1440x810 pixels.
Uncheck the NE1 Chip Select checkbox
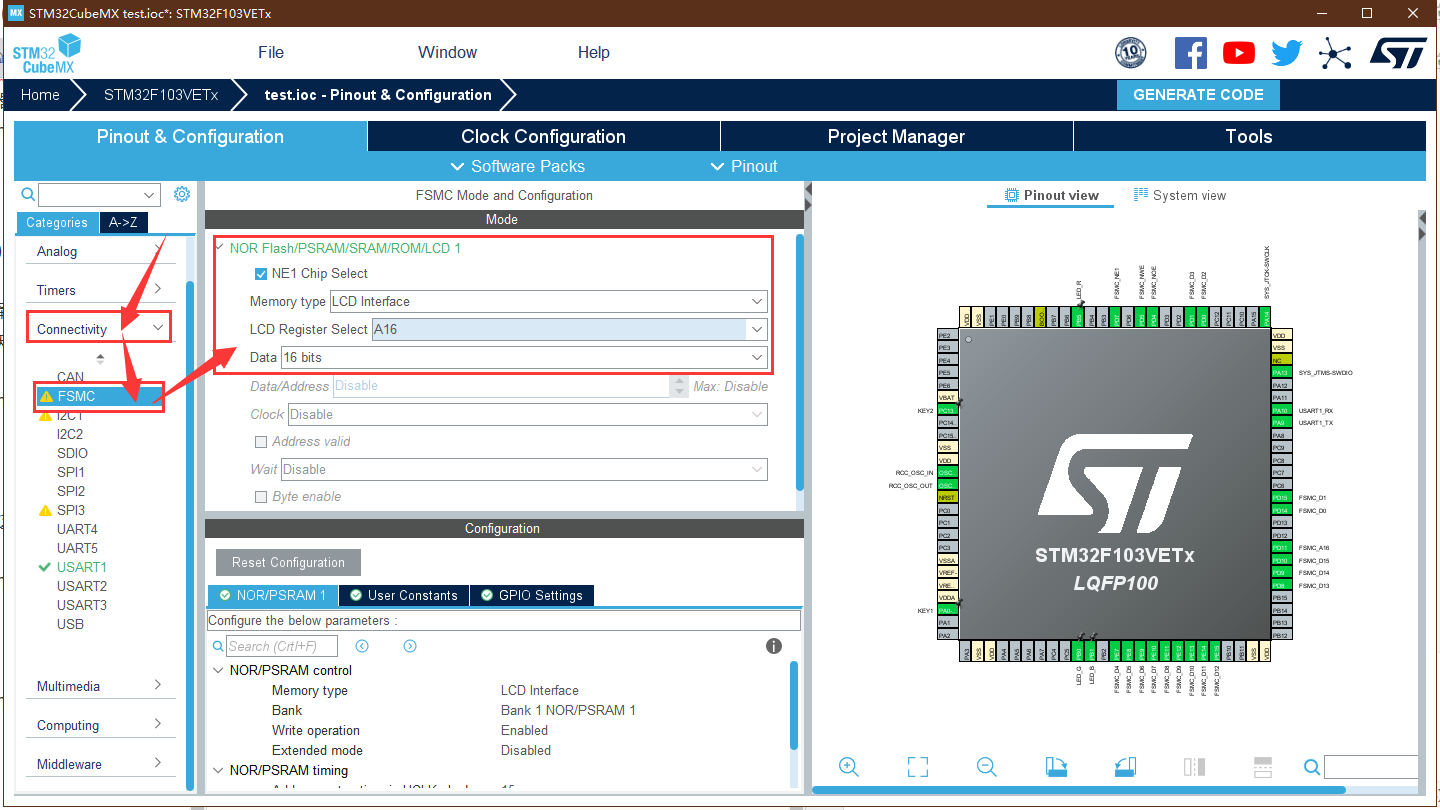click(260, 273)
